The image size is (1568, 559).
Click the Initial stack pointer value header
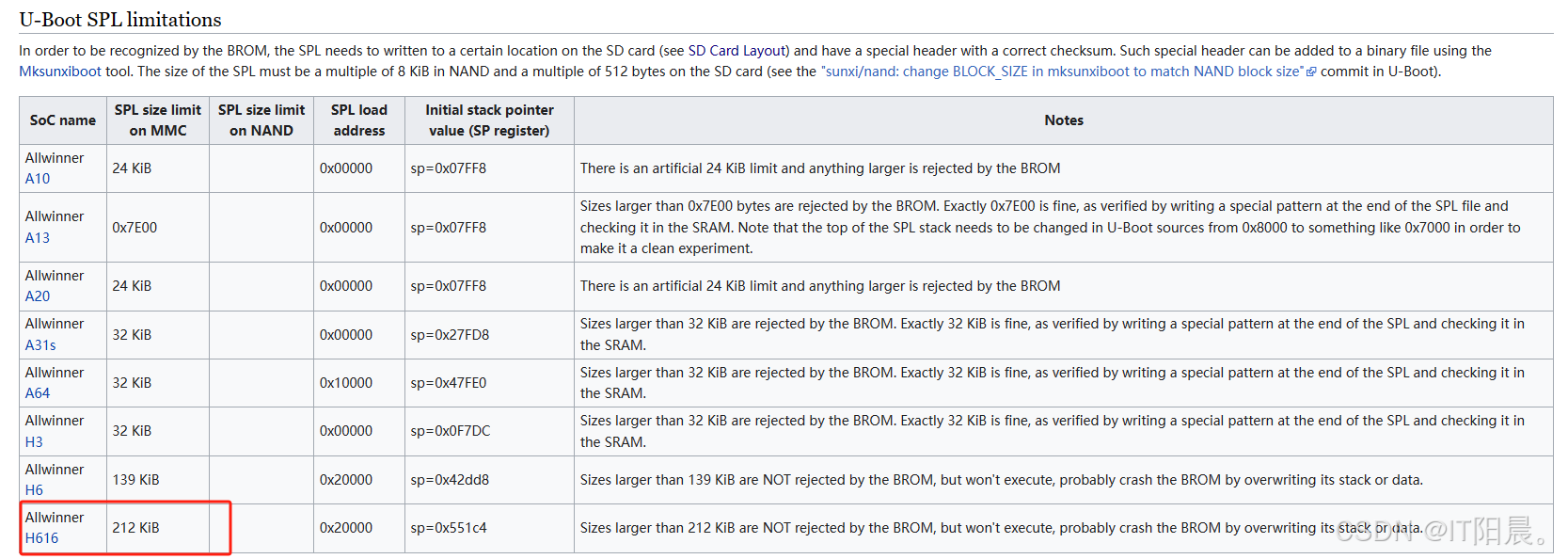(x=489, y=120)
